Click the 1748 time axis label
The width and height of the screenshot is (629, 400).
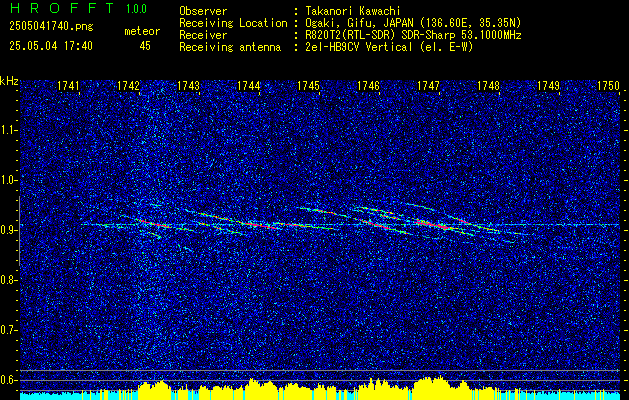coord(489,86)
